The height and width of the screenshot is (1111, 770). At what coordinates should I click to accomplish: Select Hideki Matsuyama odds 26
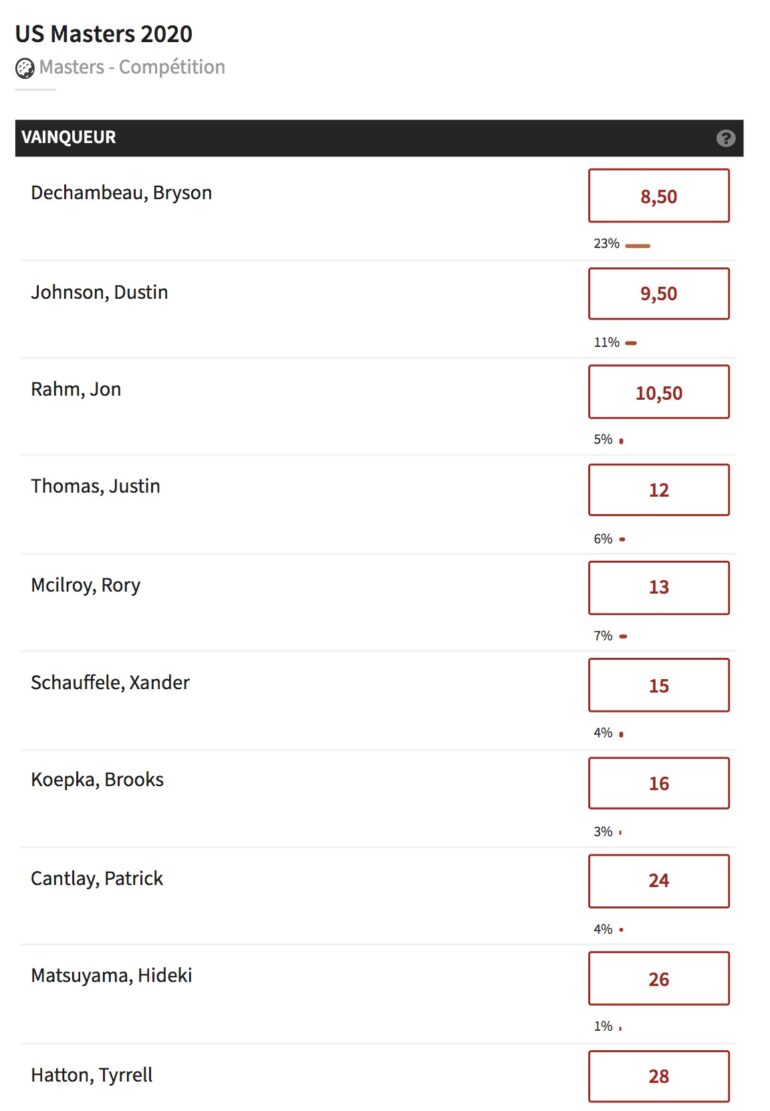click(659, 979)
